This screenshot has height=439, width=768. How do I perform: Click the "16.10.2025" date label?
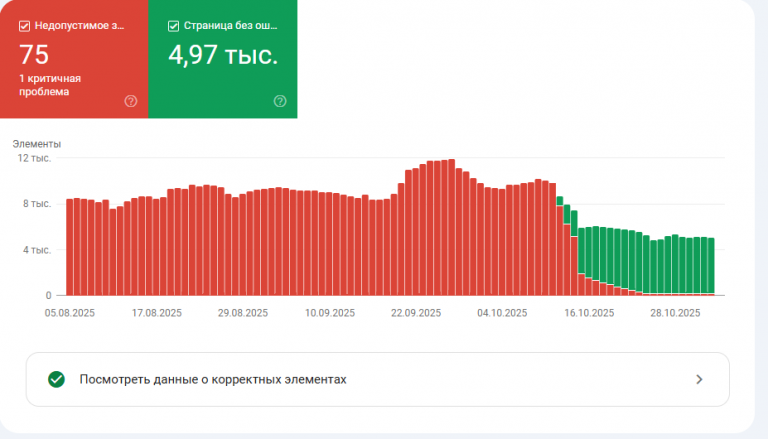589,313
